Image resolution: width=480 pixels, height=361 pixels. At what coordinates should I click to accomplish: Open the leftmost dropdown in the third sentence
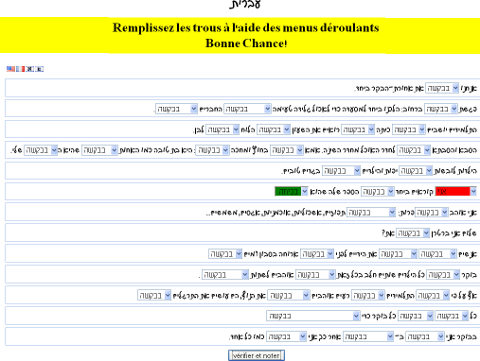coord(222,130)
